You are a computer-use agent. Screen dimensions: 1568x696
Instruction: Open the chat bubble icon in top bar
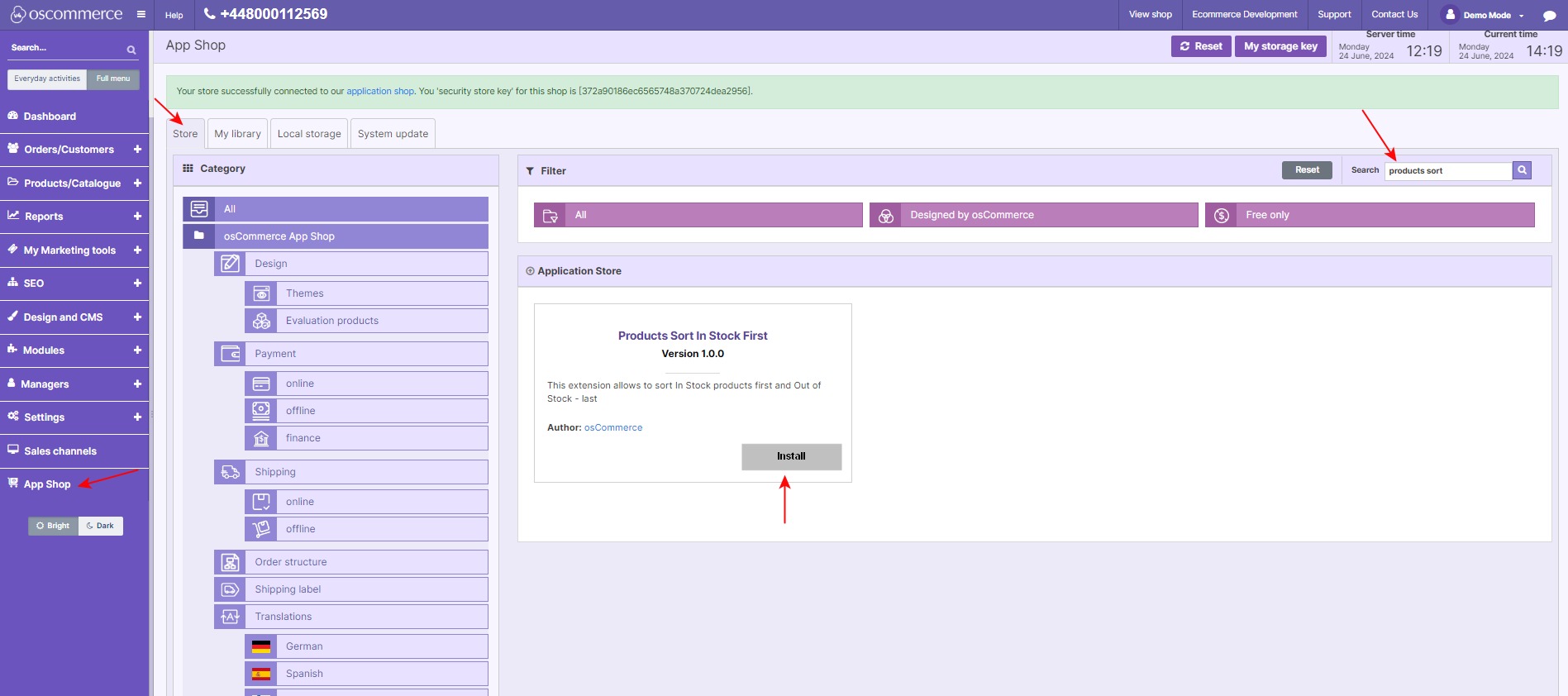tap(1549, 15)
